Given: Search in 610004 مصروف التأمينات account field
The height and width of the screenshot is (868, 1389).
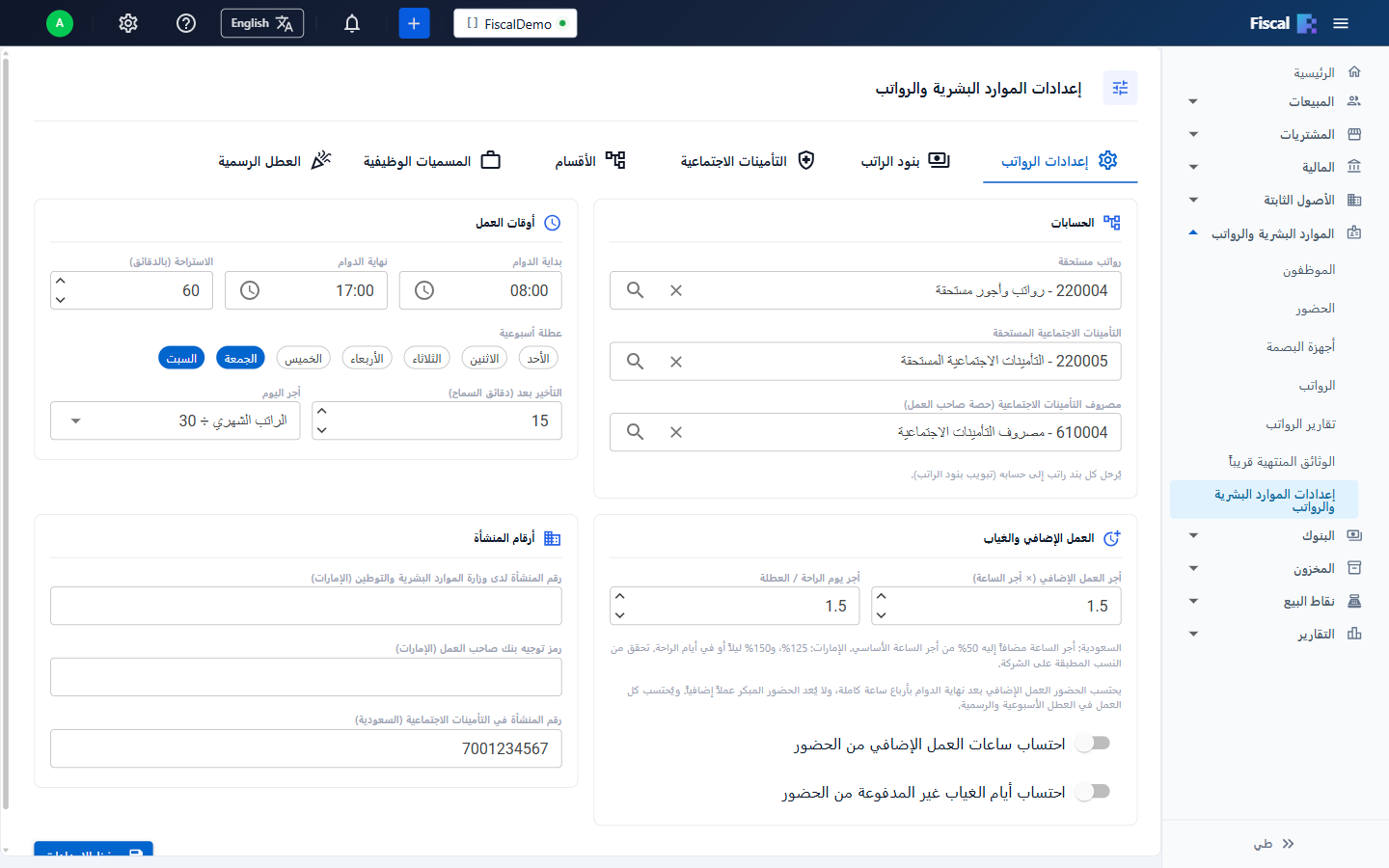Looking at the screenshot, I should (635, 432).
